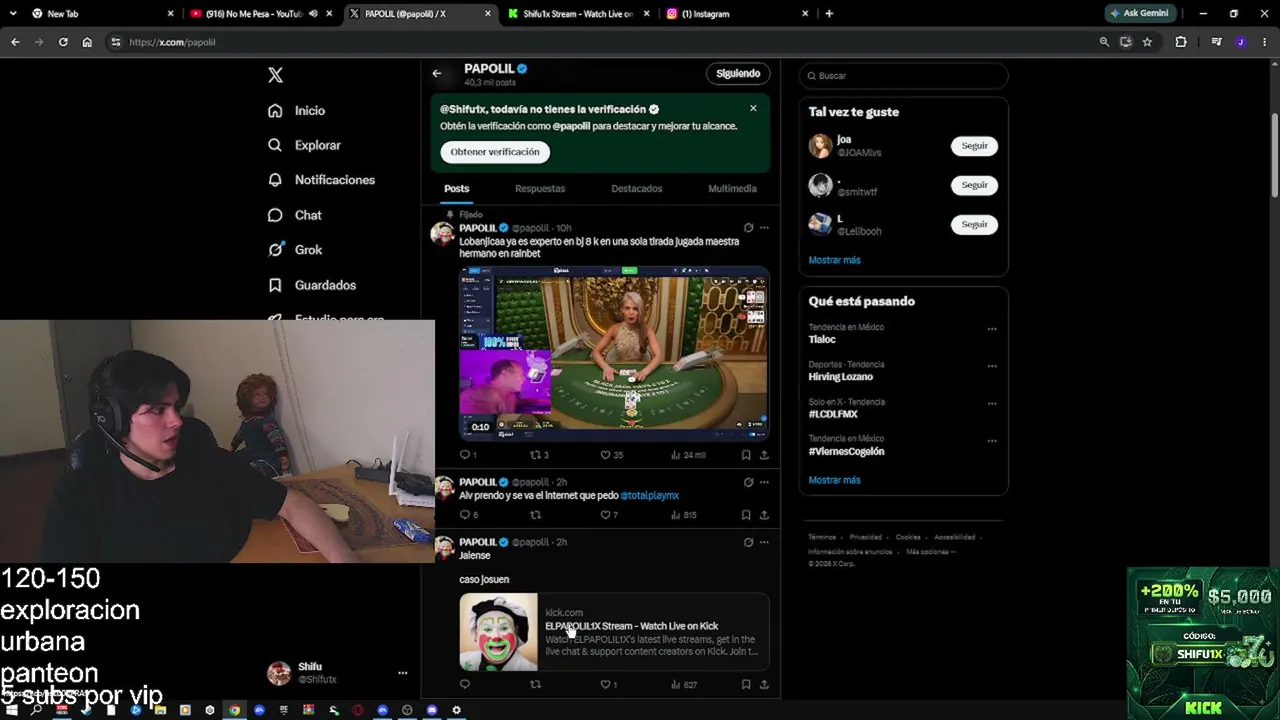Mute the YouTube tab audio icon
The image size is (1280, 720).
(313, 14)
